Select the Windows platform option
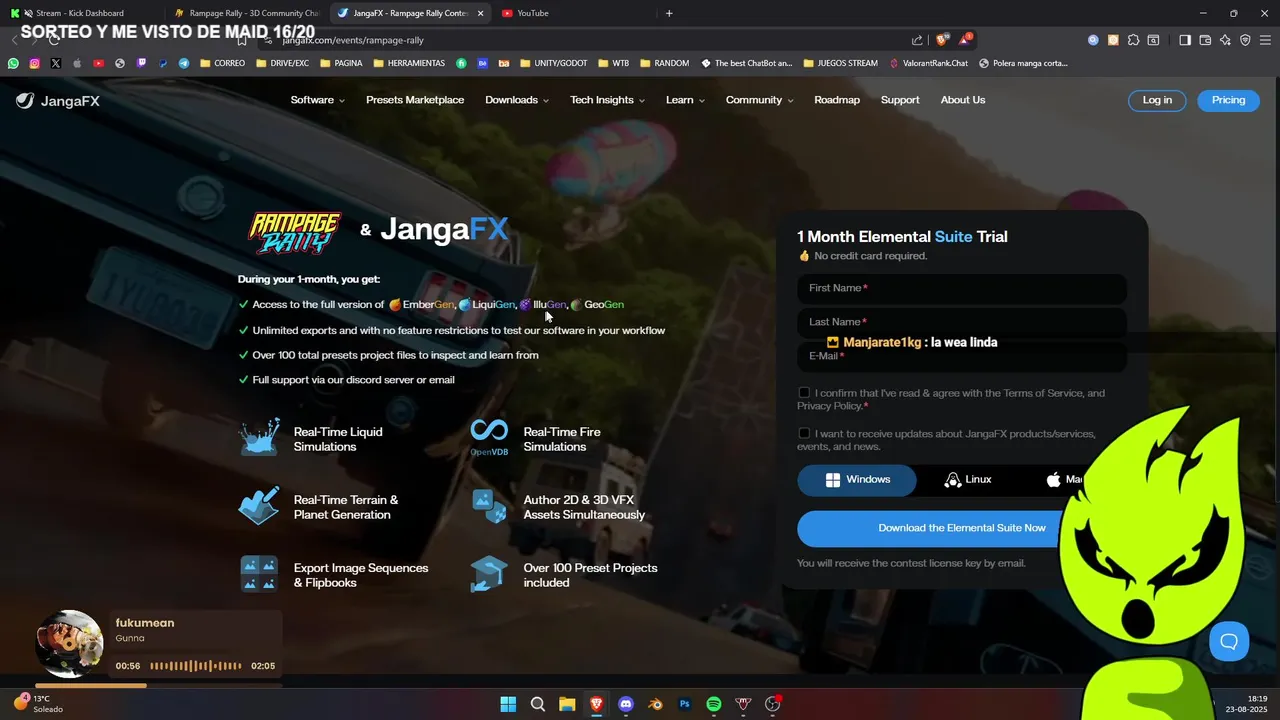Image resolution: width=1280 pixels, height=720 pixels. pyautogui.click(x=857, y=480)
